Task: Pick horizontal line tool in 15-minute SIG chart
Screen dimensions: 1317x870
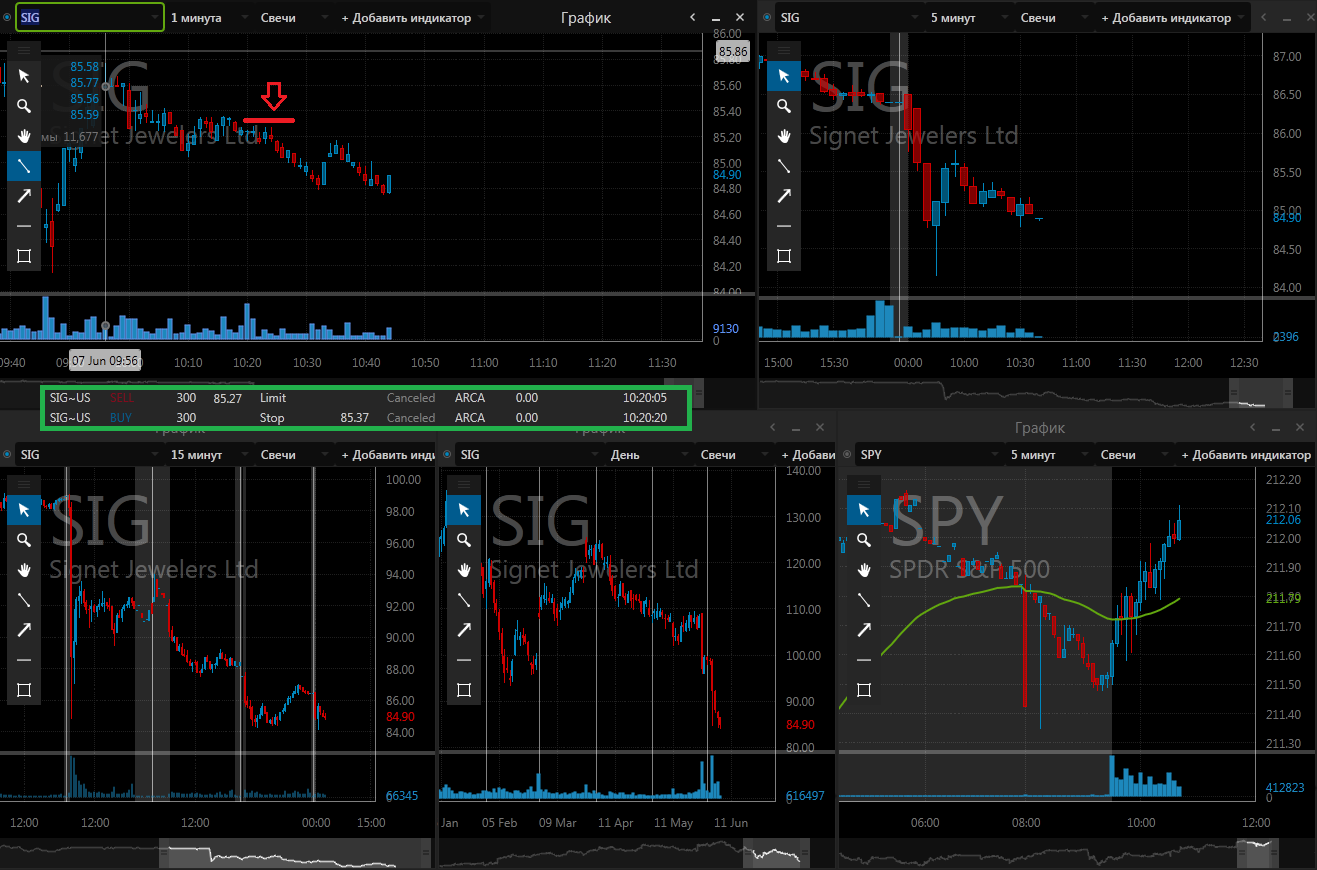Action: point(24,660)
